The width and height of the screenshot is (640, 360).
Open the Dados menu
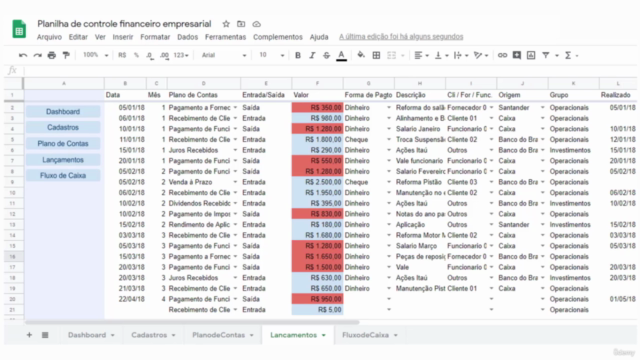pos(187,37)
